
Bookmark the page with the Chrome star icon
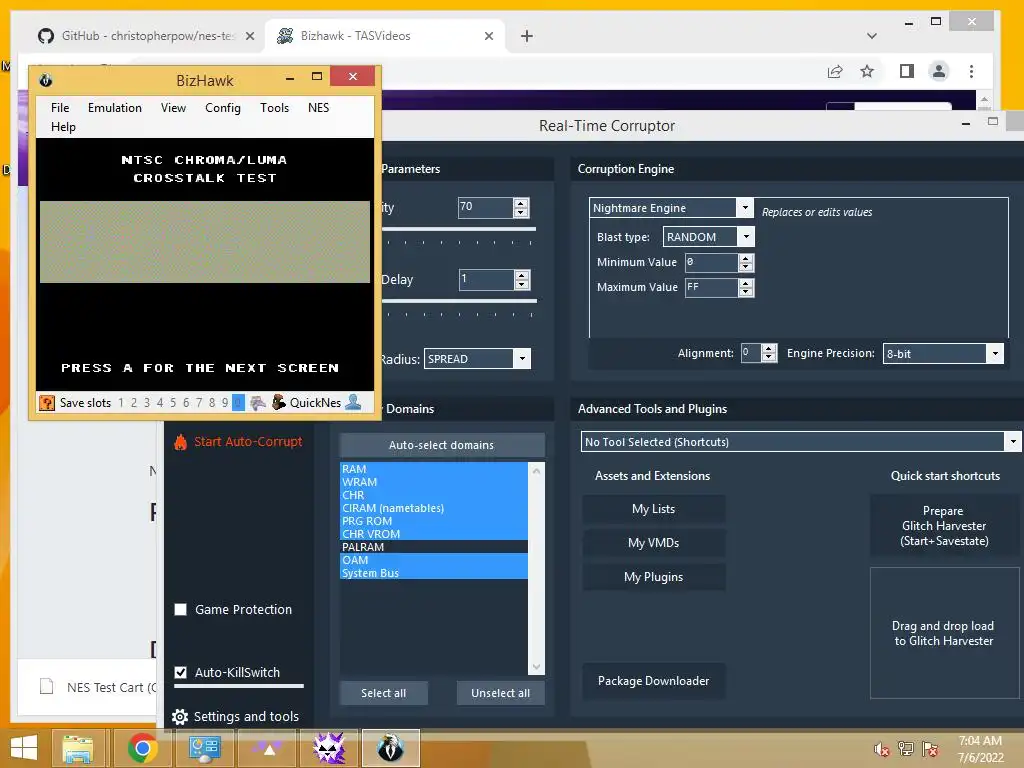867,71
